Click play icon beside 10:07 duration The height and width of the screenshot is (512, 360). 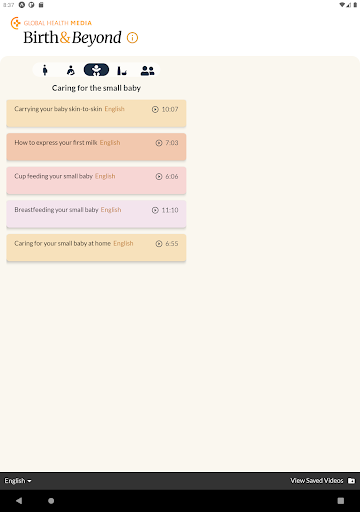[x=155, y=109]
